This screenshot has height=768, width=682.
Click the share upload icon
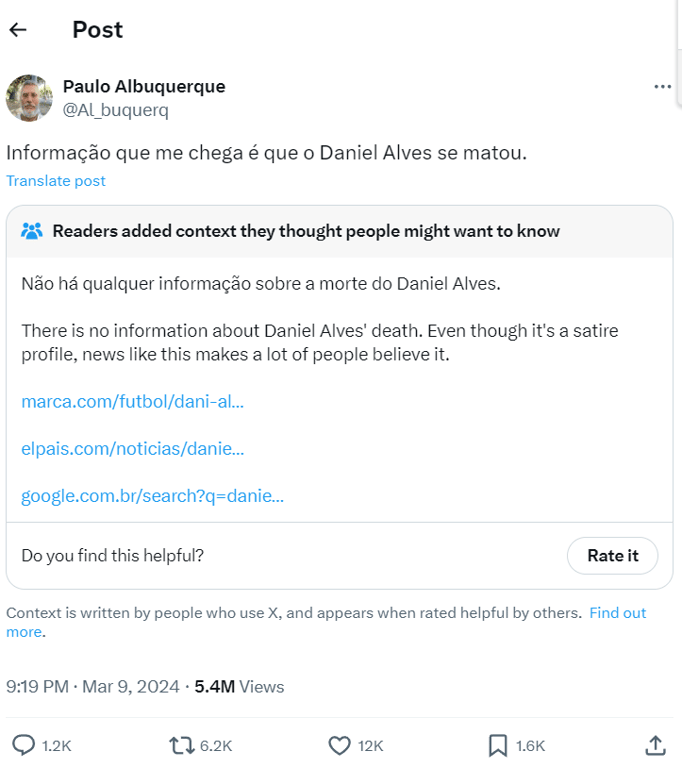655,745
